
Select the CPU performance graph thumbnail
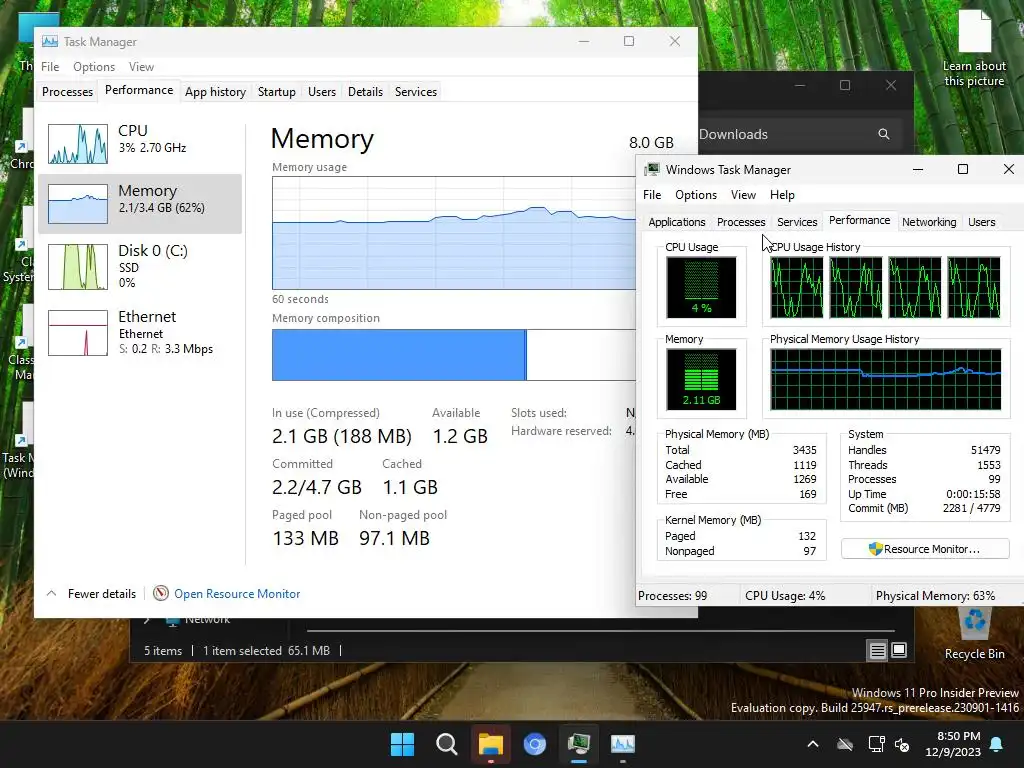78,144
